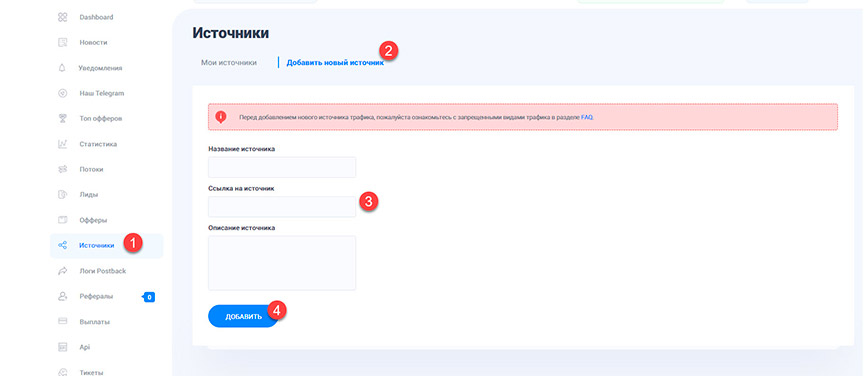Open Потоки menu item
The image size is (864, 376).
91,169
